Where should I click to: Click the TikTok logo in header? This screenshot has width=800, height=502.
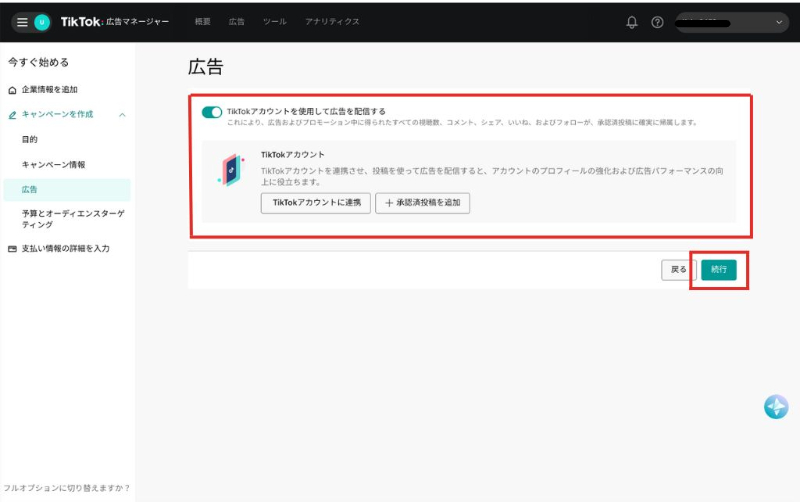(81, 22)
